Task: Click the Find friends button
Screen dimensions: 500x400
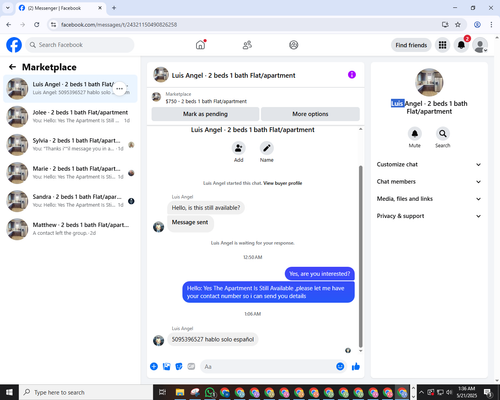Action: (x=411, y=45)
